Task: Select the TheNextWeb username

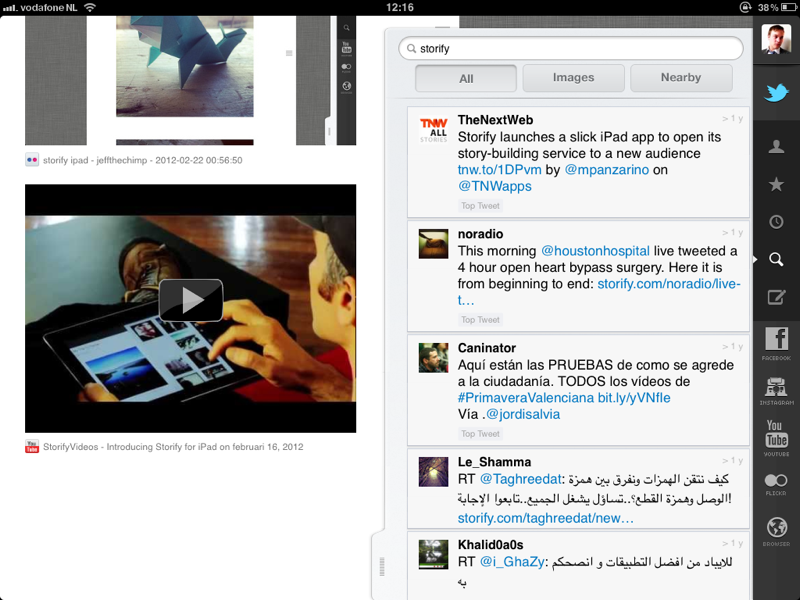Action: tap(495, 120)
